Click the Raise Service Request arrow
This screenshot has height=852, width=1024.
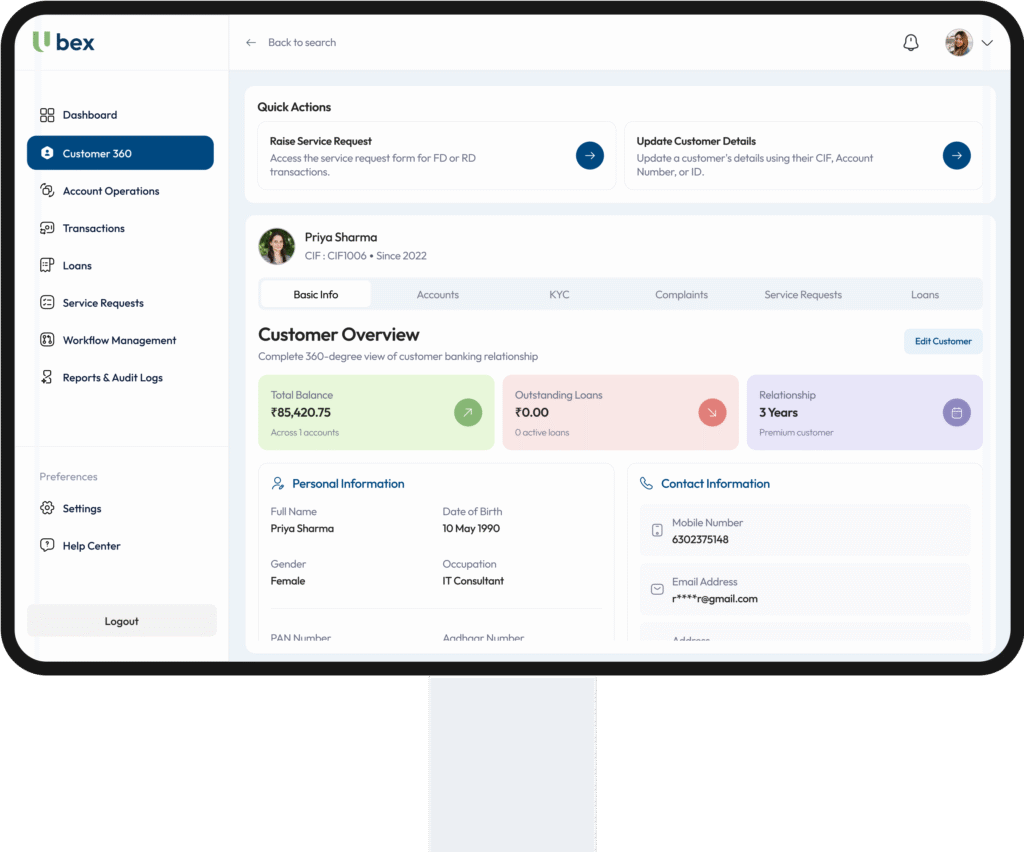click(x=589, y=155)
